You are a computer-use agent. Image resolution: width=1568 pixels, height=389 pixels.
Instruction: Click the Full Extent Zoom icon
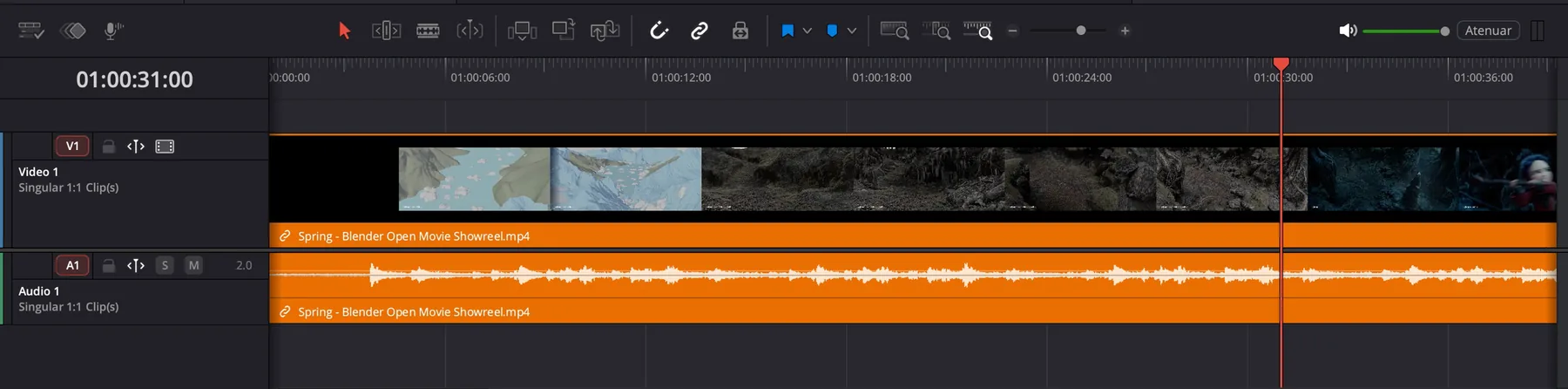[x=895, y=31]
